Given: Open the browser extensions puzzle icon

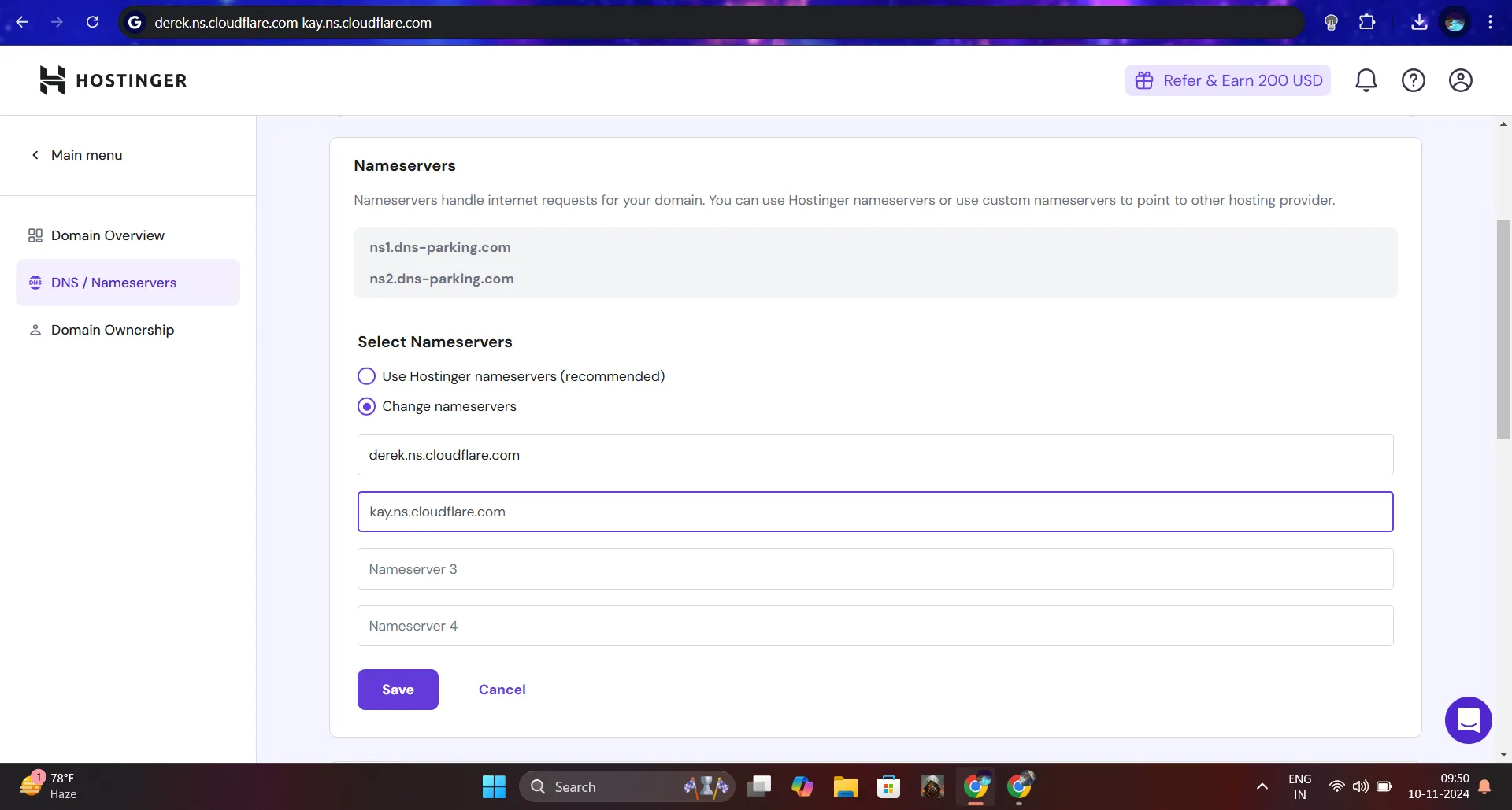Looking at the screenshot, I should coord(1367,22).
